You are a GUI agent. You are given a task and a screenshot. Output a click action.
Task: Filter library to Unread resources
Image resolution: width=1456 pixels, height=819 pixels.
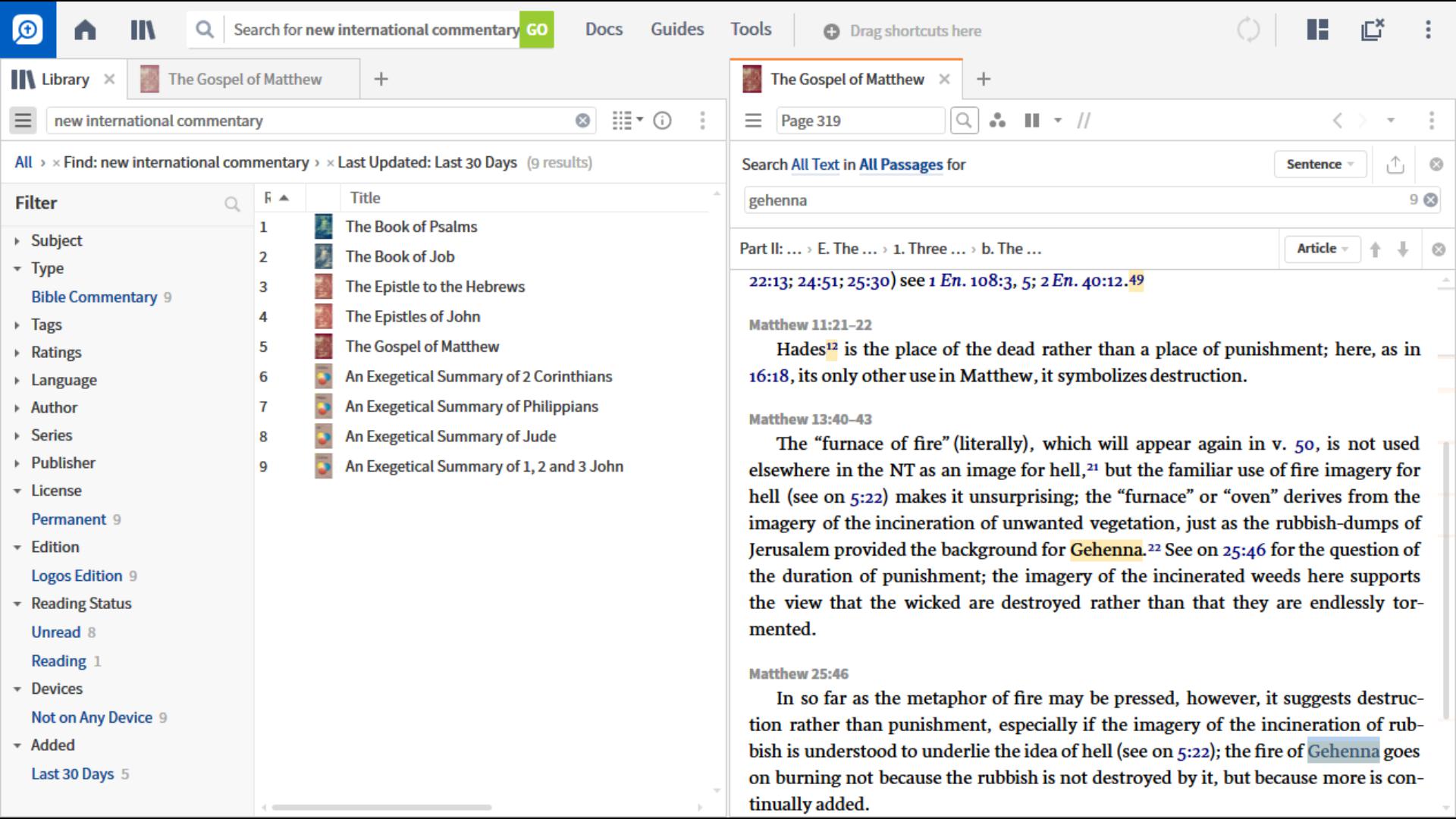56,632
